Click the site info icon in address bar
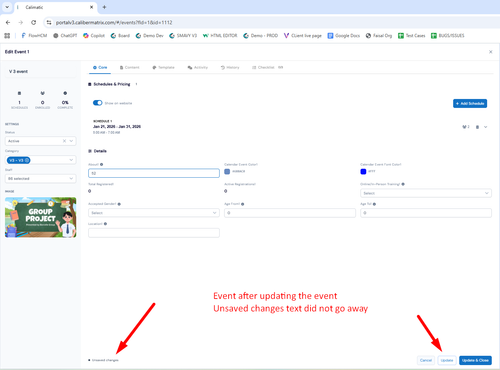 49,22
